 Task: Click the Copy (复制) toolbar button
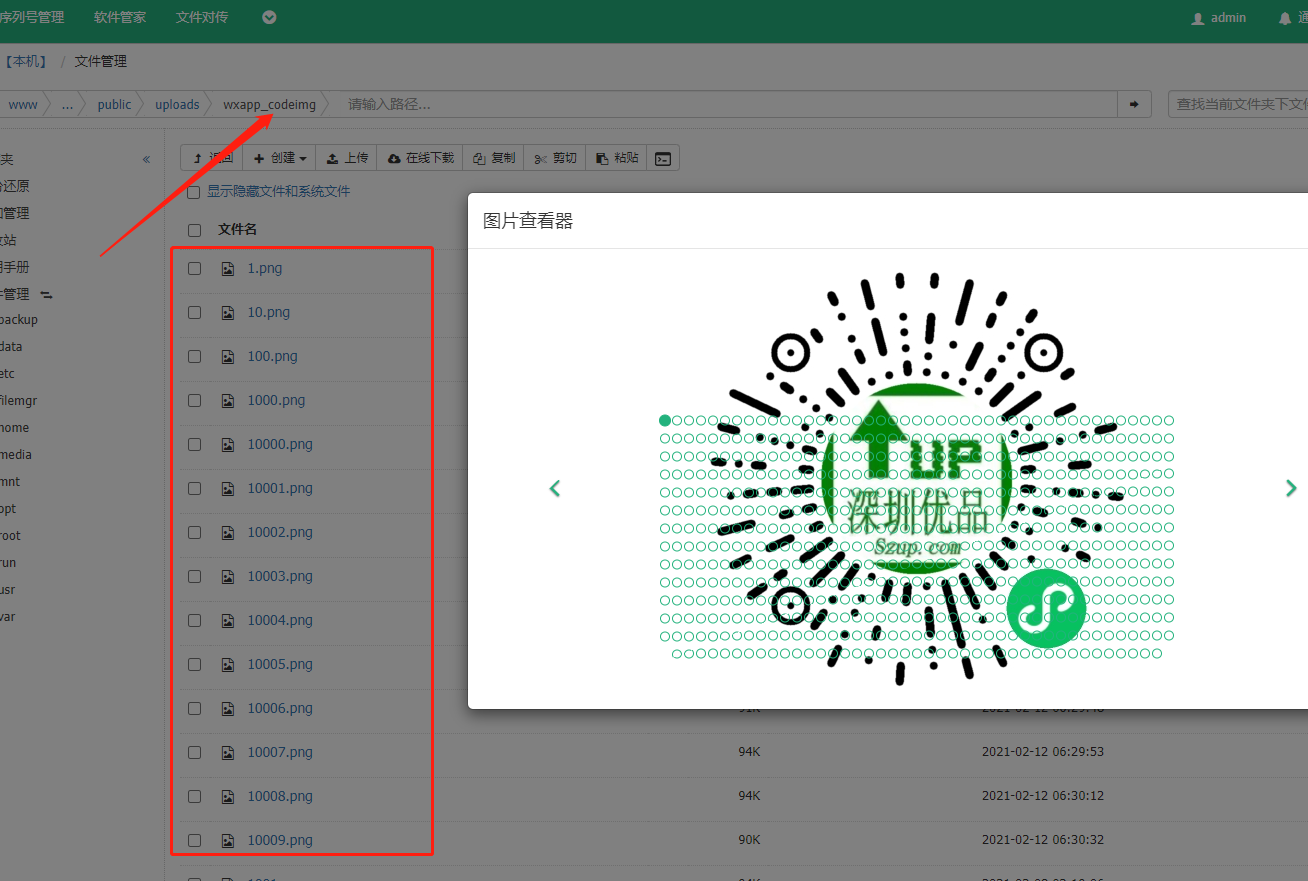coord(494,158)
